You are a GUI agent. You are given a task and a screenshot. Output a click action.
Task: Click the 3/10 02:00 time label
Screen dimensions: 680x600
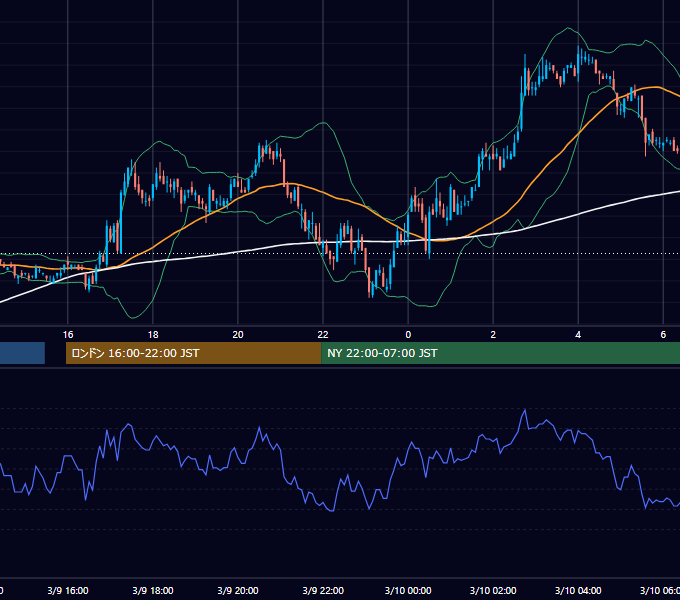(493, 590)
